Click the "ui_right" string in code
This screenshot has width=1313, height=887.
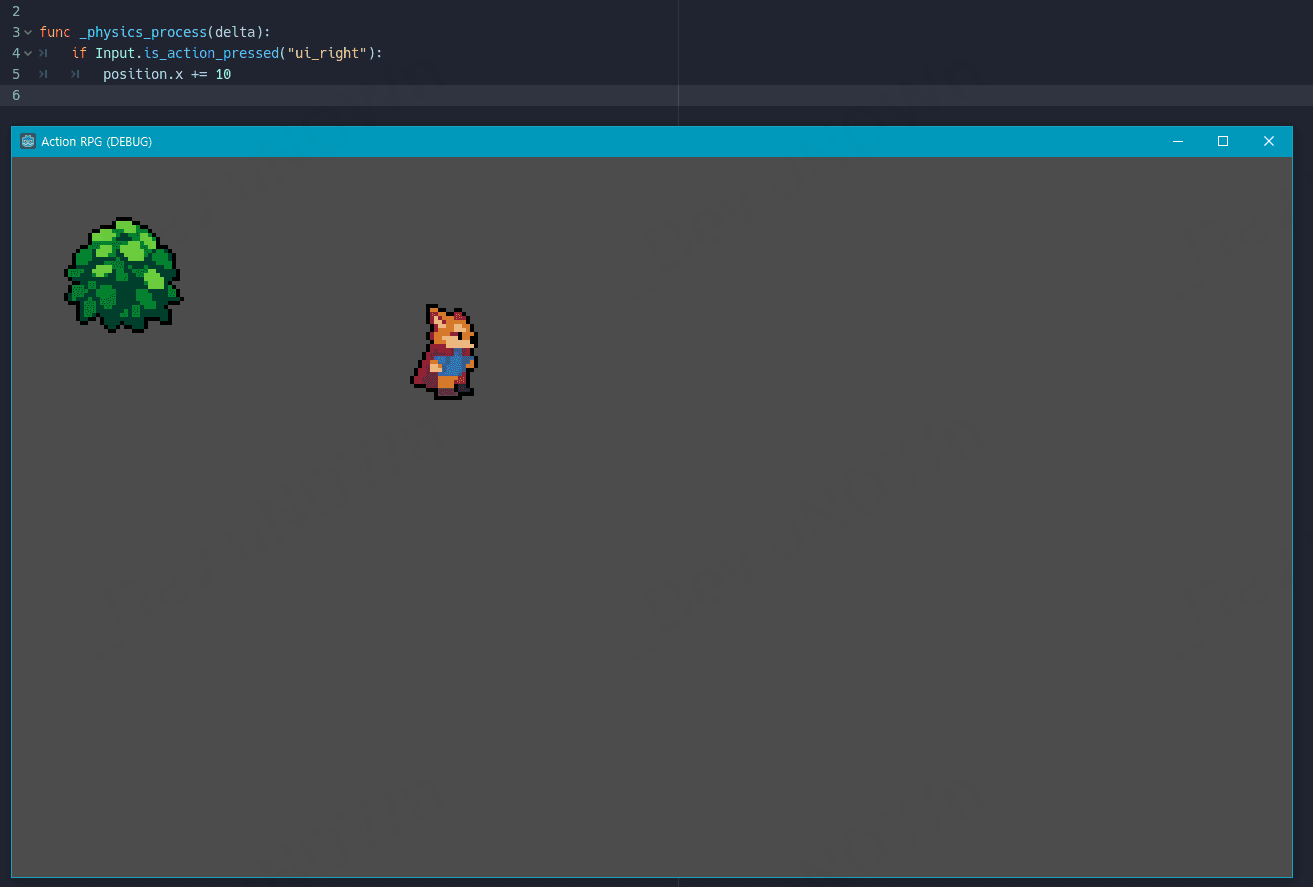coord(327,53)
